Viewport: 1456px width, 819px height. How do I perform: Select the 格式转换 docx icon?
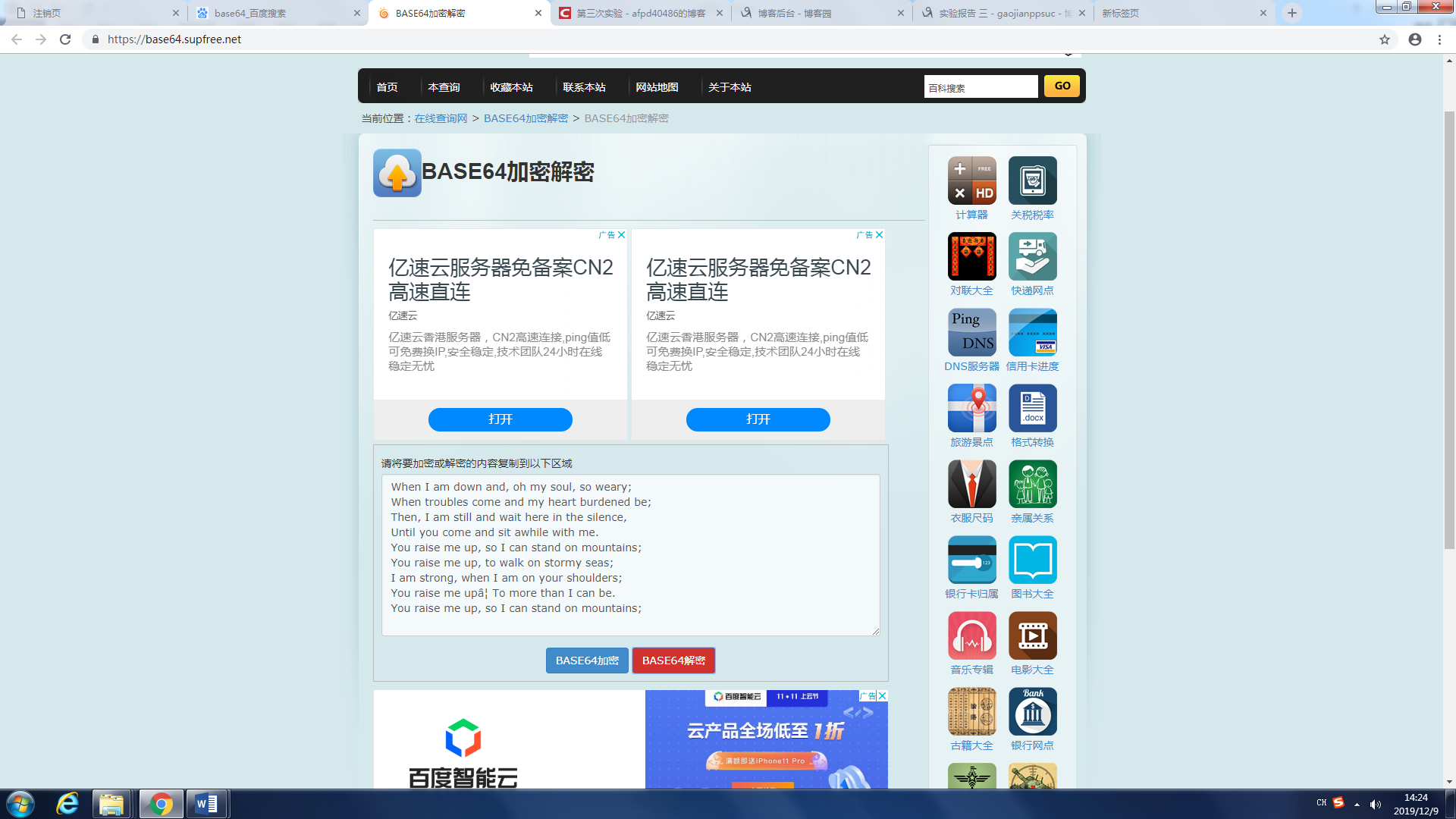click(x=1032, y=408)
